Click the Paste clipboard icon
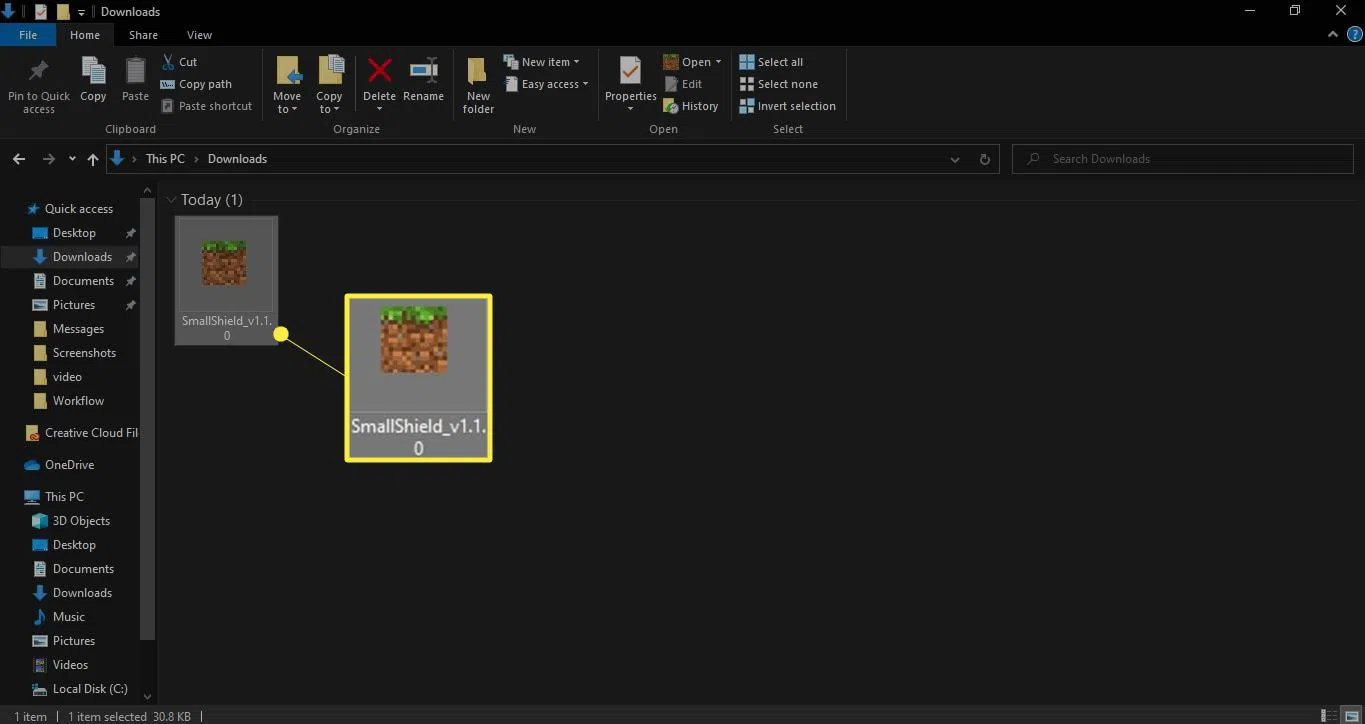This screenshot has width=1365, height=724. point(135,72)
